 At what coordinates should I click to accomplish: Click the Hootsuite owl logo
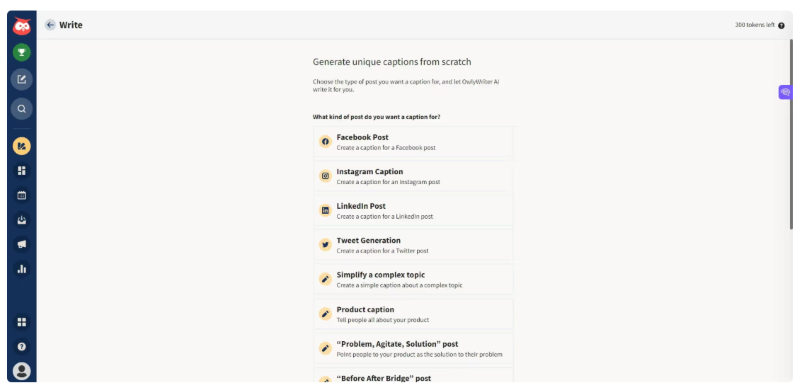click(21, 26)
